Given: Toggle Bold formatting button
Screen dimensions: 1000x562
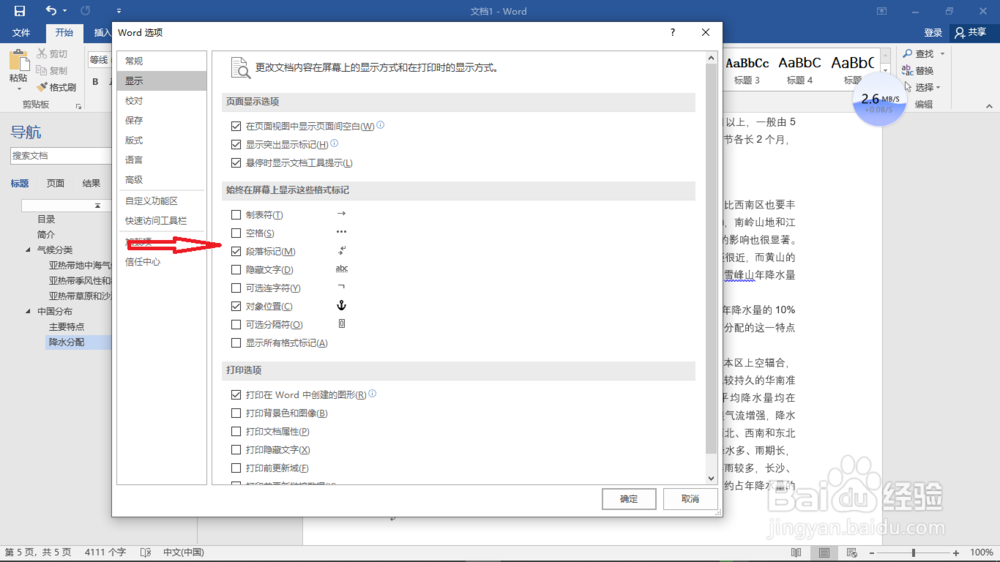Looking at the screenshot, I should click(x=96, y=82).
